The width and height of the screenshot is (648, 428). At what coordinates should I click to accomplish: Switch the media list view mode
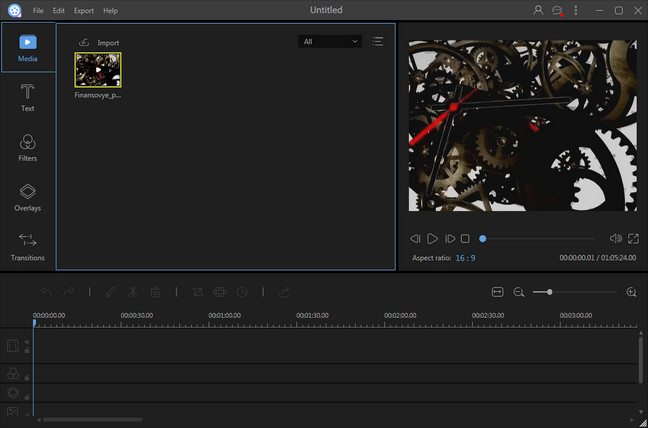tap(378, 41)
